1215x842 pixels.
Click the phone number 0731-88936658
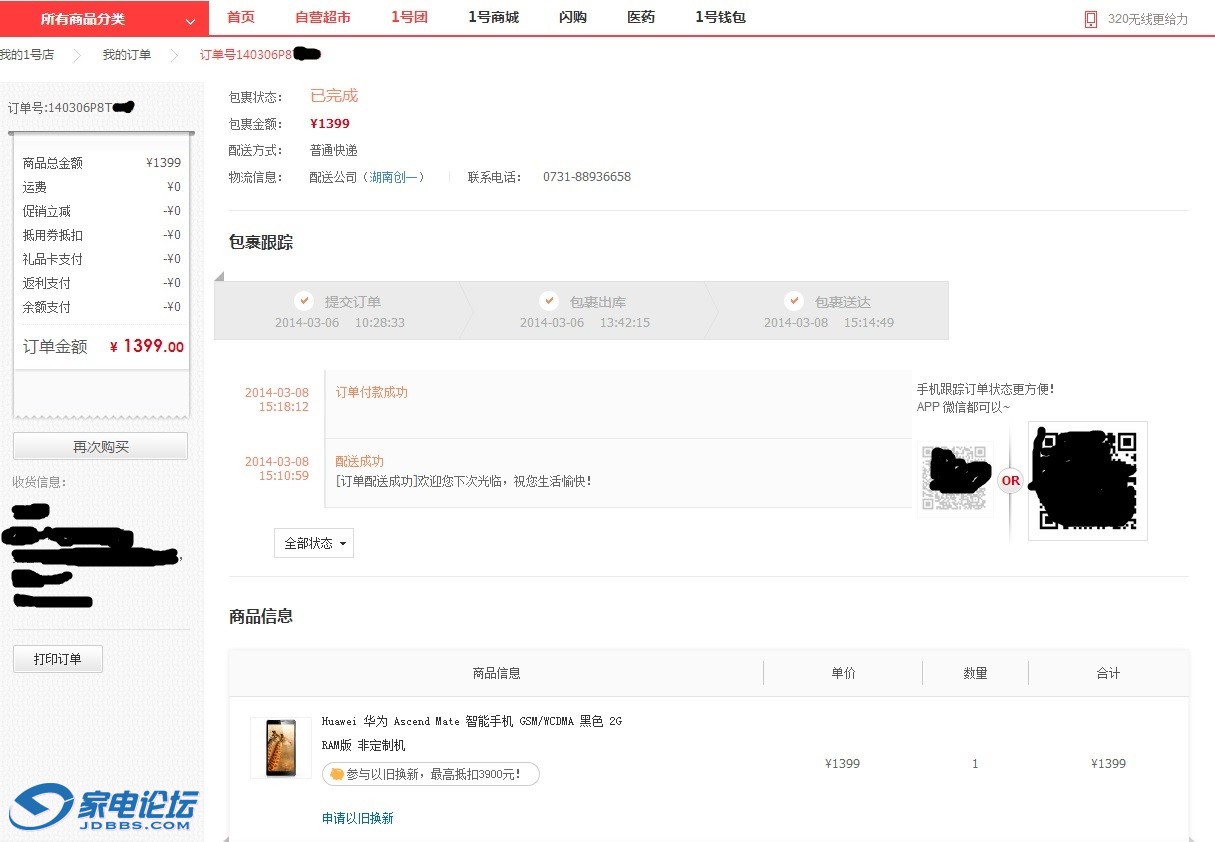pyautogui.click(x=587, y=177)
